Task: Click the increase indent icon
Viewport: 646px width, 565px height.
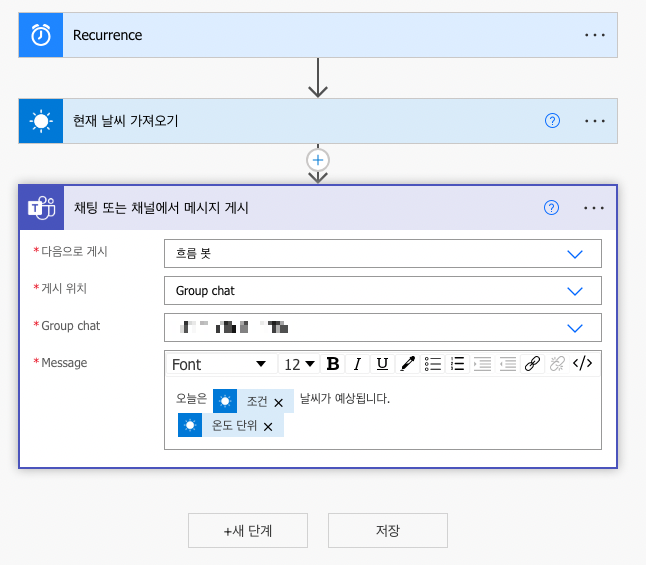Action: tap(482, 364)
